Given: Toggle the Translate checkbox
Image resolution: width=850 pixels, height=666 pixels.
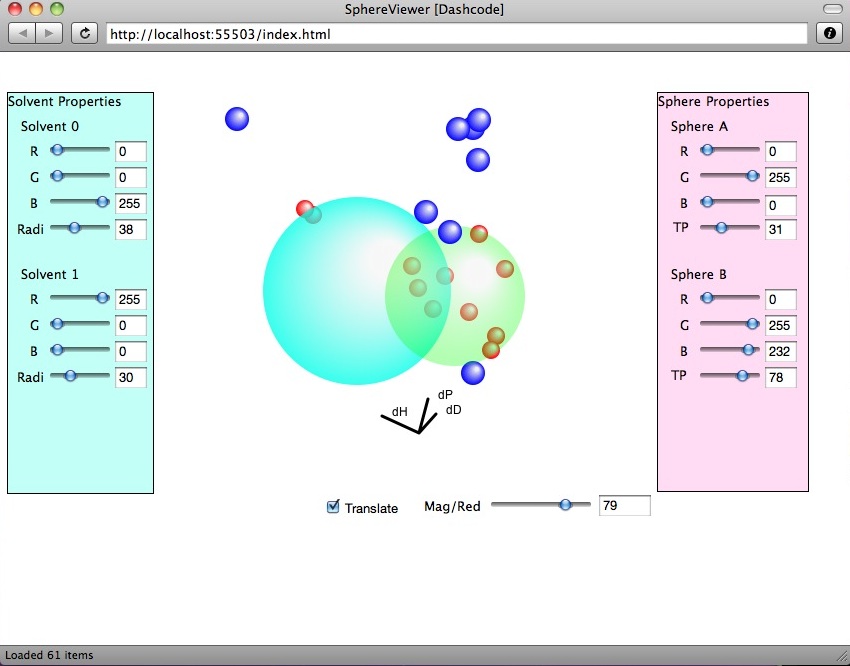Looking at the screenshot, I should (334, 507).
